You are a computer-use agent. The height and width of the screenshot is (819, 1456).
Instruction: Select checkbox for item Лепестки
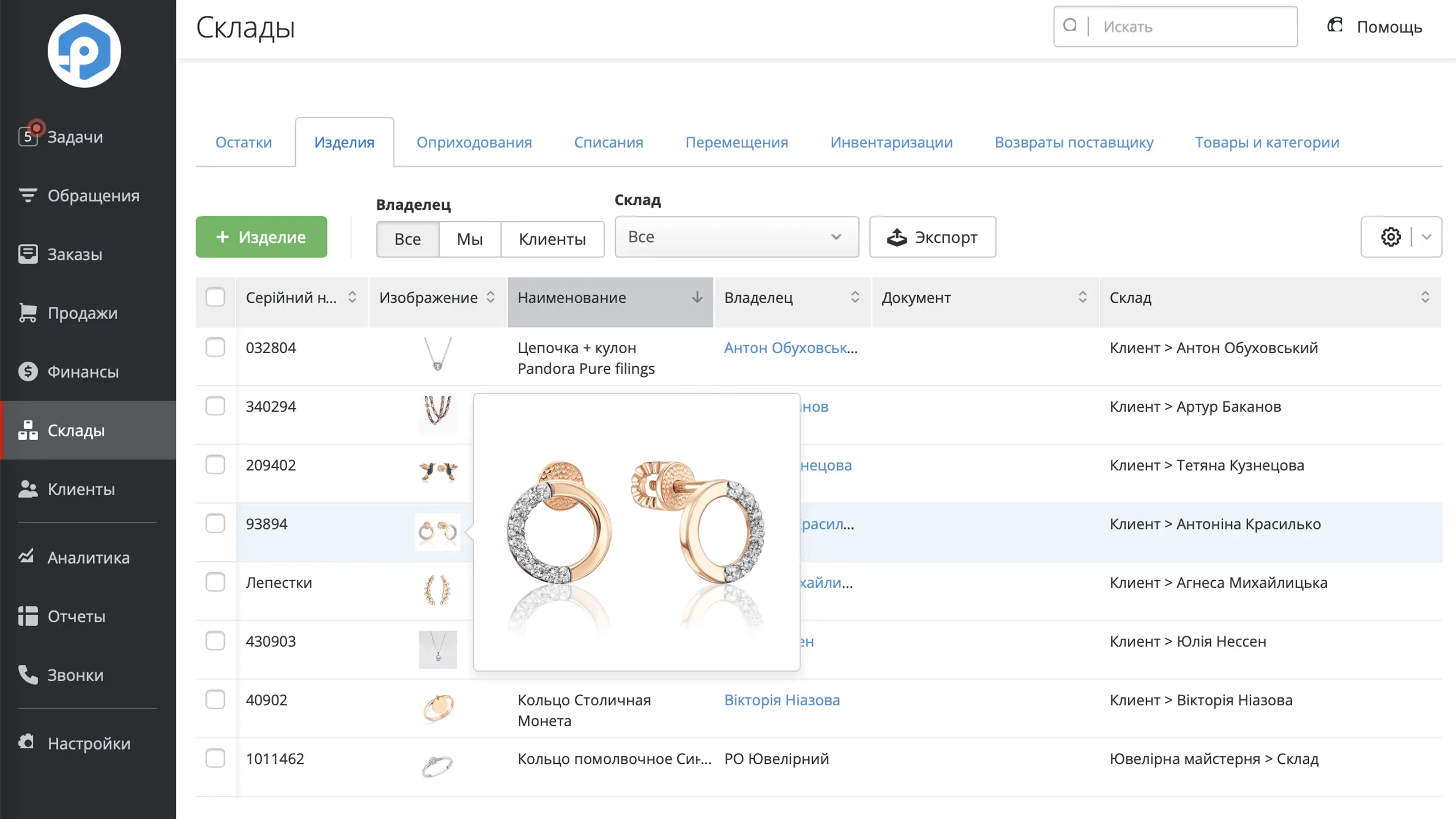215,582
